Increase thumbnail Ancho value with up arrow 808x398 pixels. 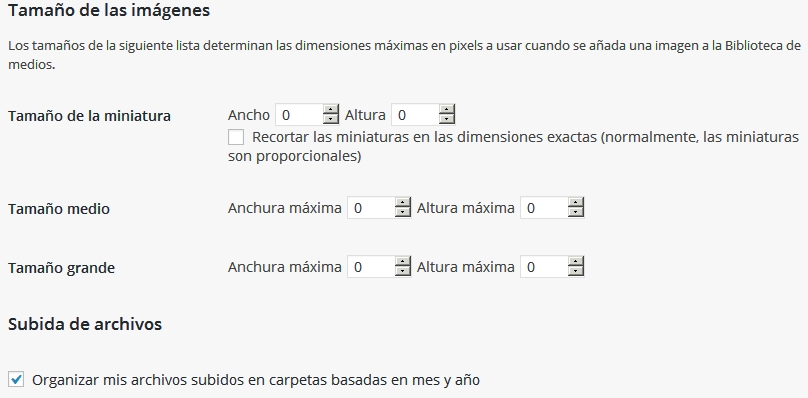pyautogui.click(x=330, y=109)
